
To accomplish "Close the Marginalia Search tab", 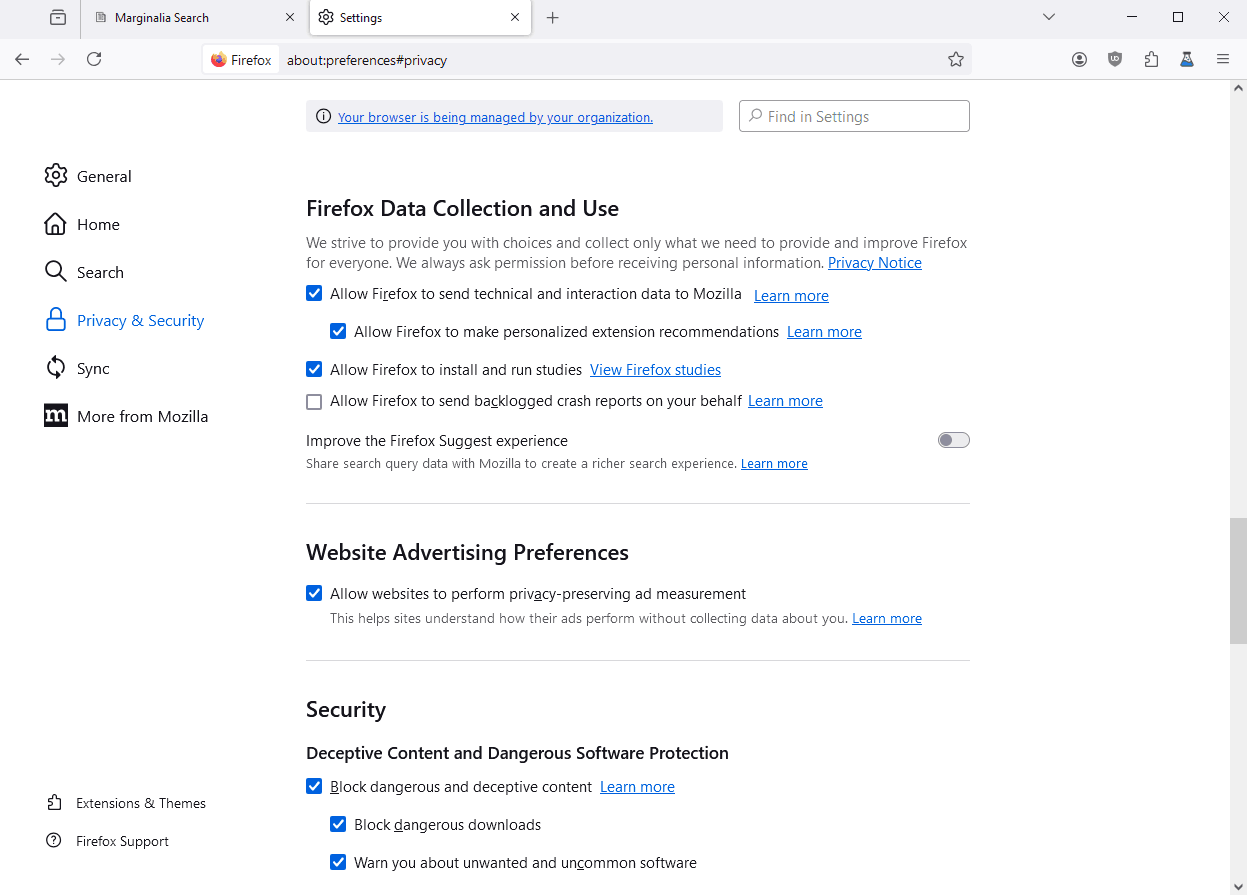I will coord(291,18).
